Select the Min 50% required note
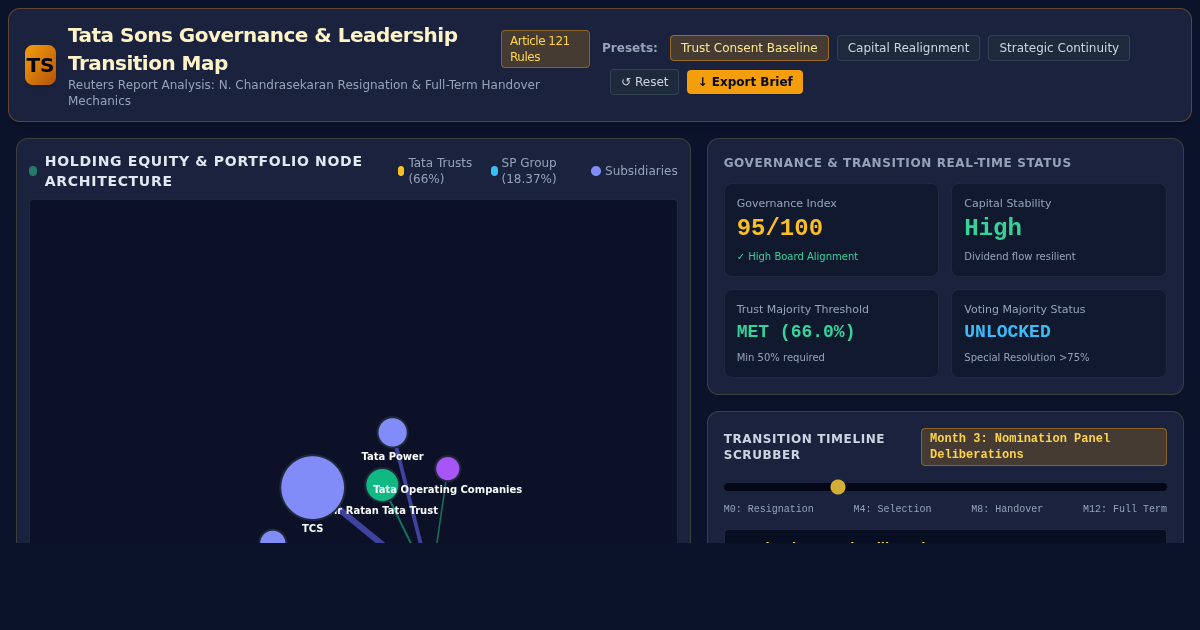Viewport: 1200px width, 630px height. click(781, 358)
